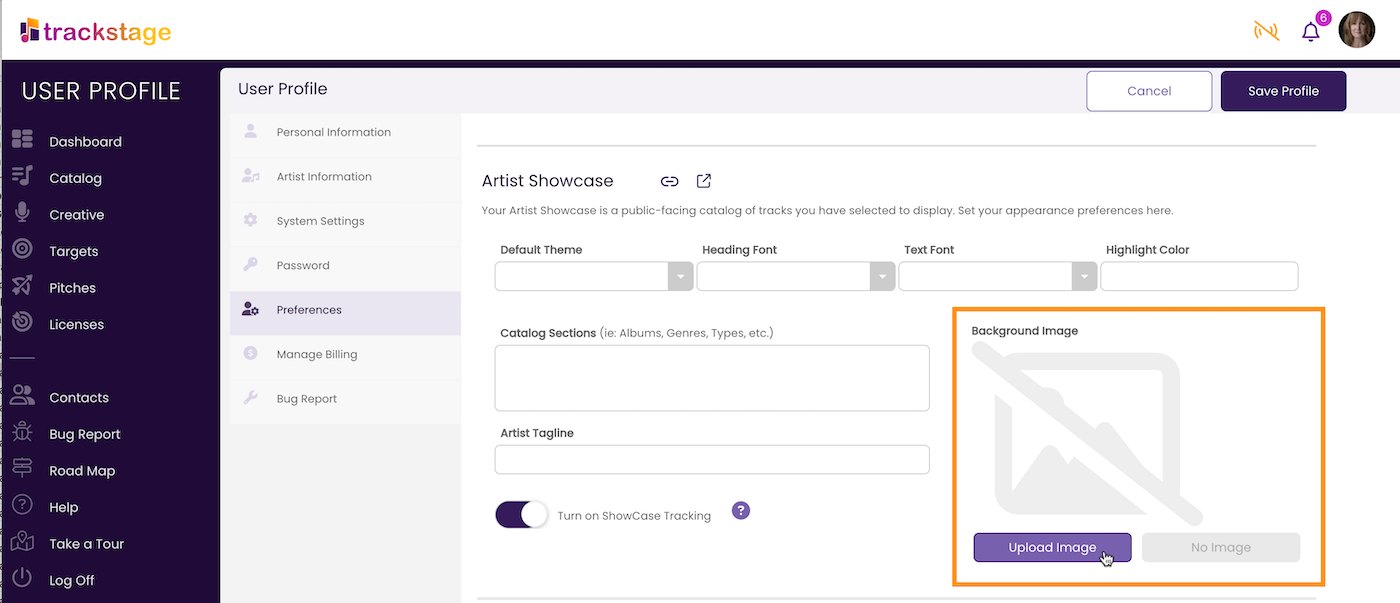Click the Catalog Sections text area
This screenshot has height=603, width=1400.
[712, 378]
